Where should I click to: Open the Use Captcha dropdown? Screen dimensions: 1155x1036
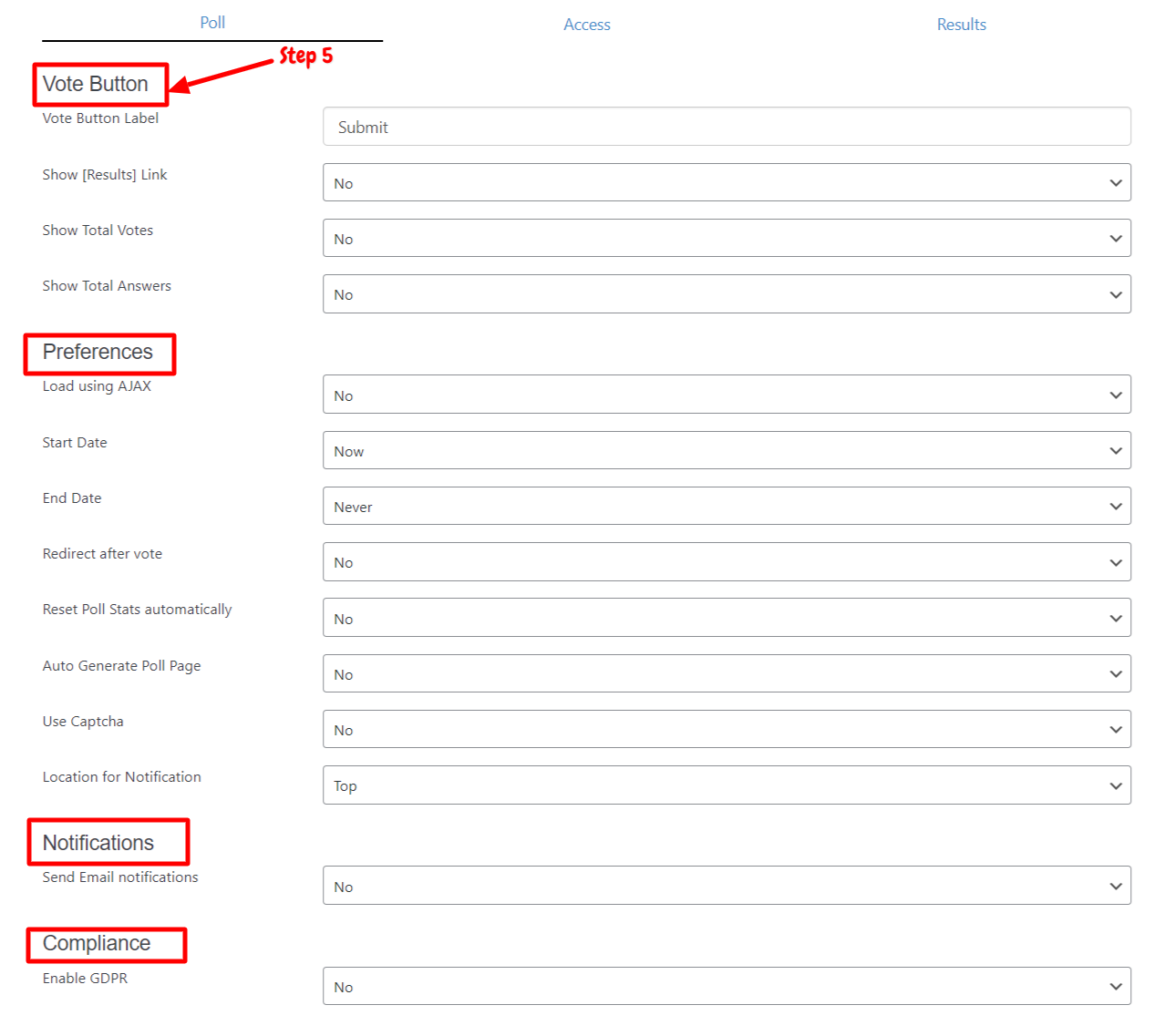(x=727, y=729)
